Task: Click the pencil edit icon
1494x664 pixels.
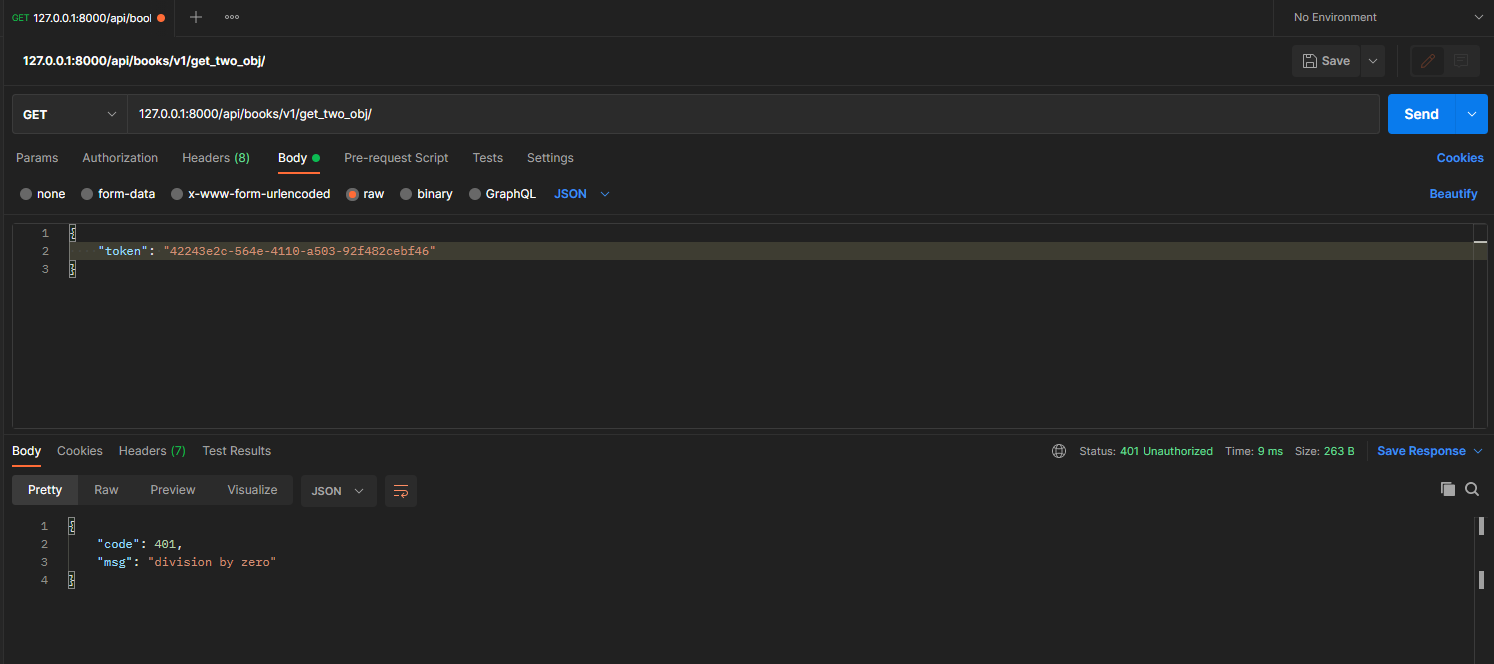Action: click(1427, 61)
